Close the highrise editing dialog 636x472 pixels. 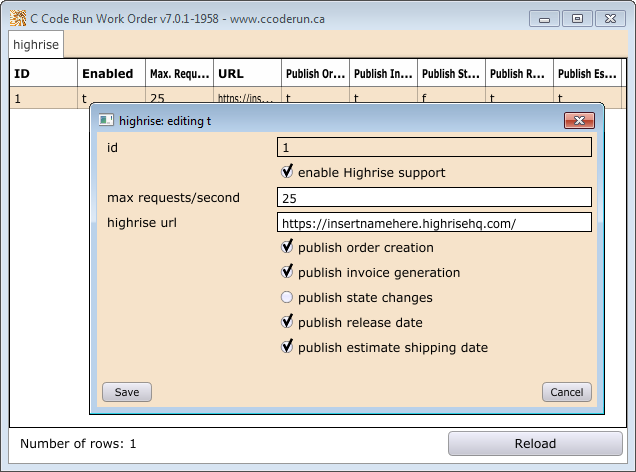coord(579,121)
